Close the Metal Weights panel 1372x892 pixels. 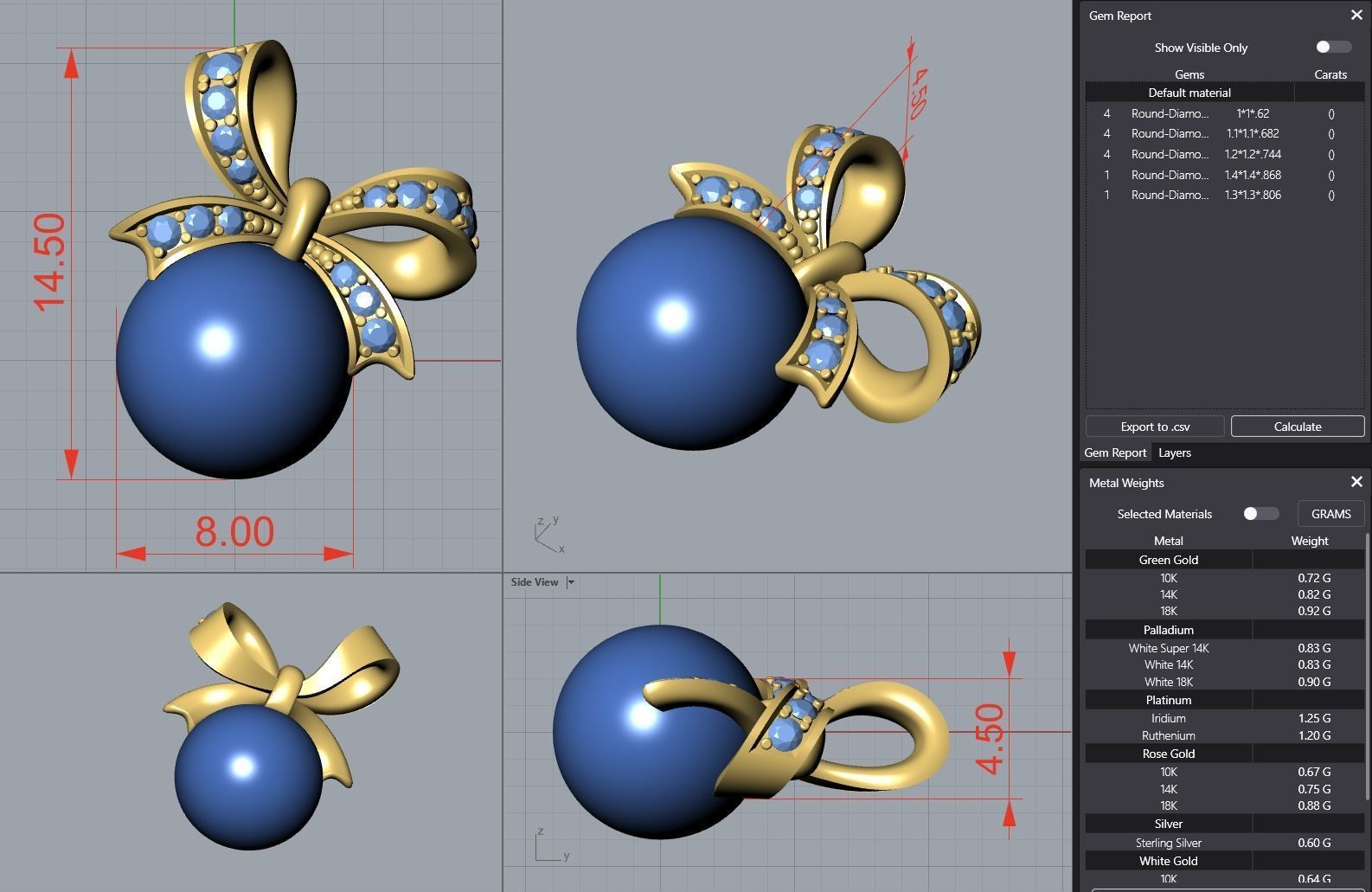click(x=1356, y=482)
